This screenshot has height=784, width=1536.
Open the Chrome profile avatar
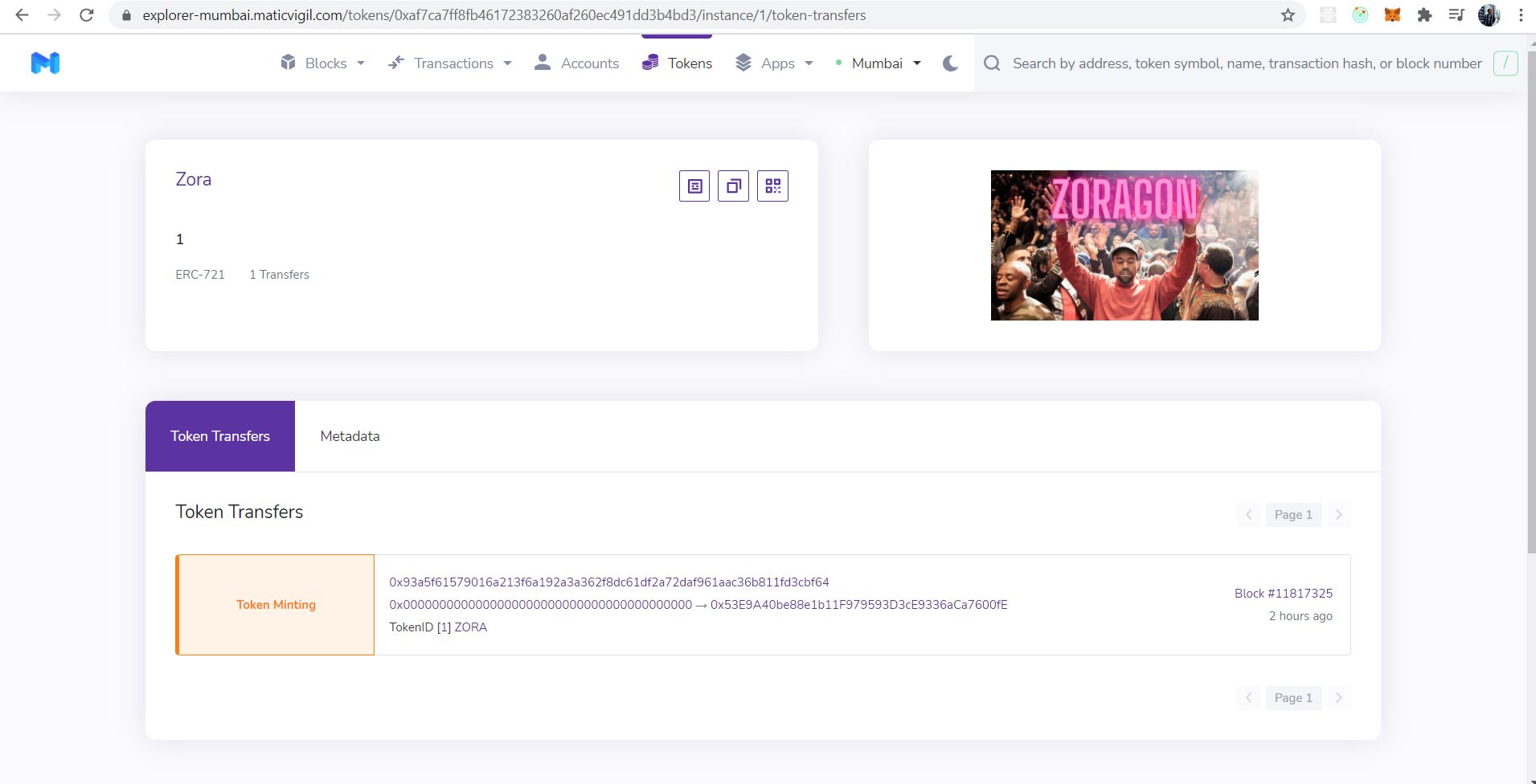pos(1489,15)
